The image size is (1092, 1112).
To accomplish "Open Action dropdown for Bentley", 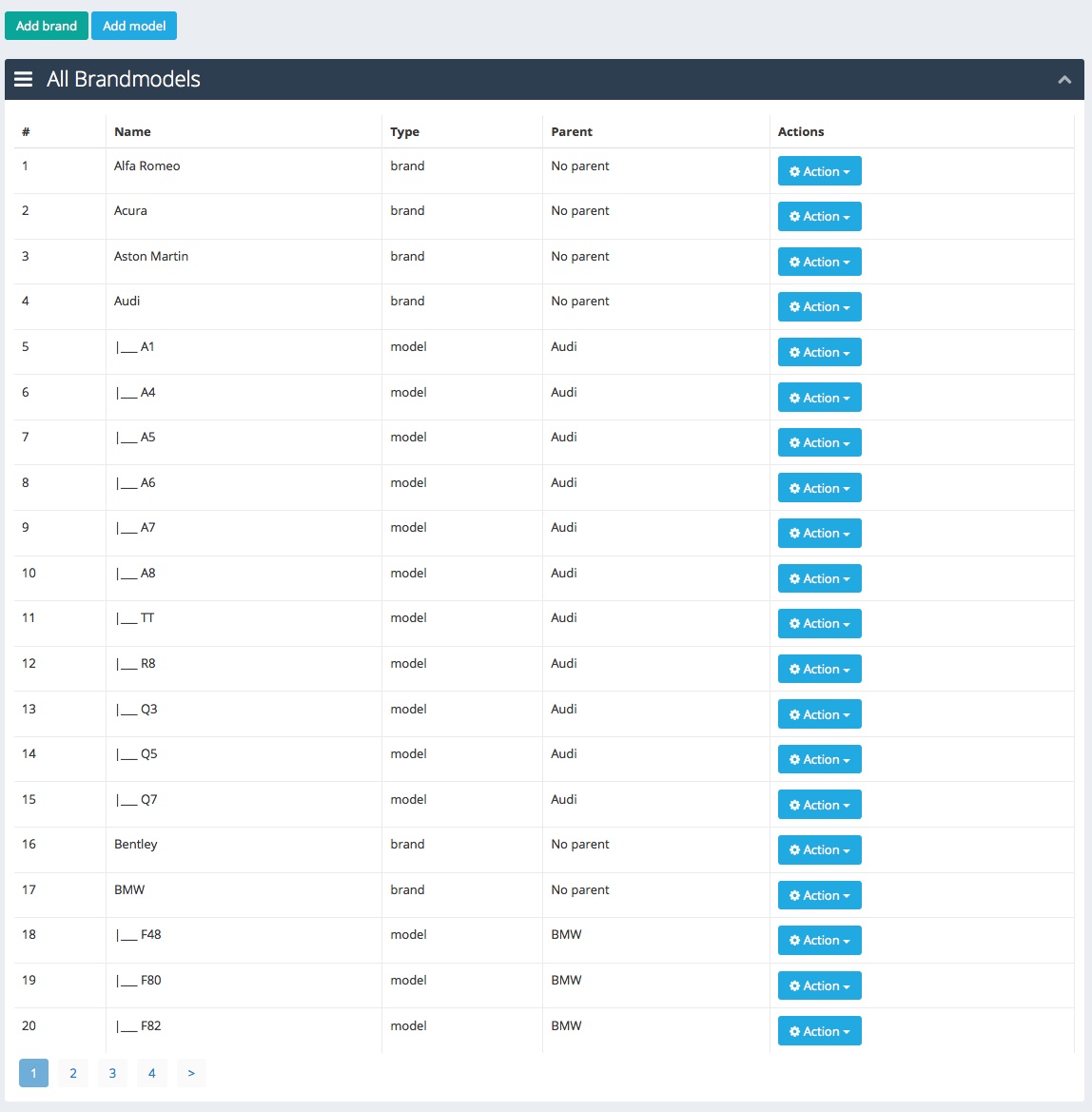I will 820,849.
